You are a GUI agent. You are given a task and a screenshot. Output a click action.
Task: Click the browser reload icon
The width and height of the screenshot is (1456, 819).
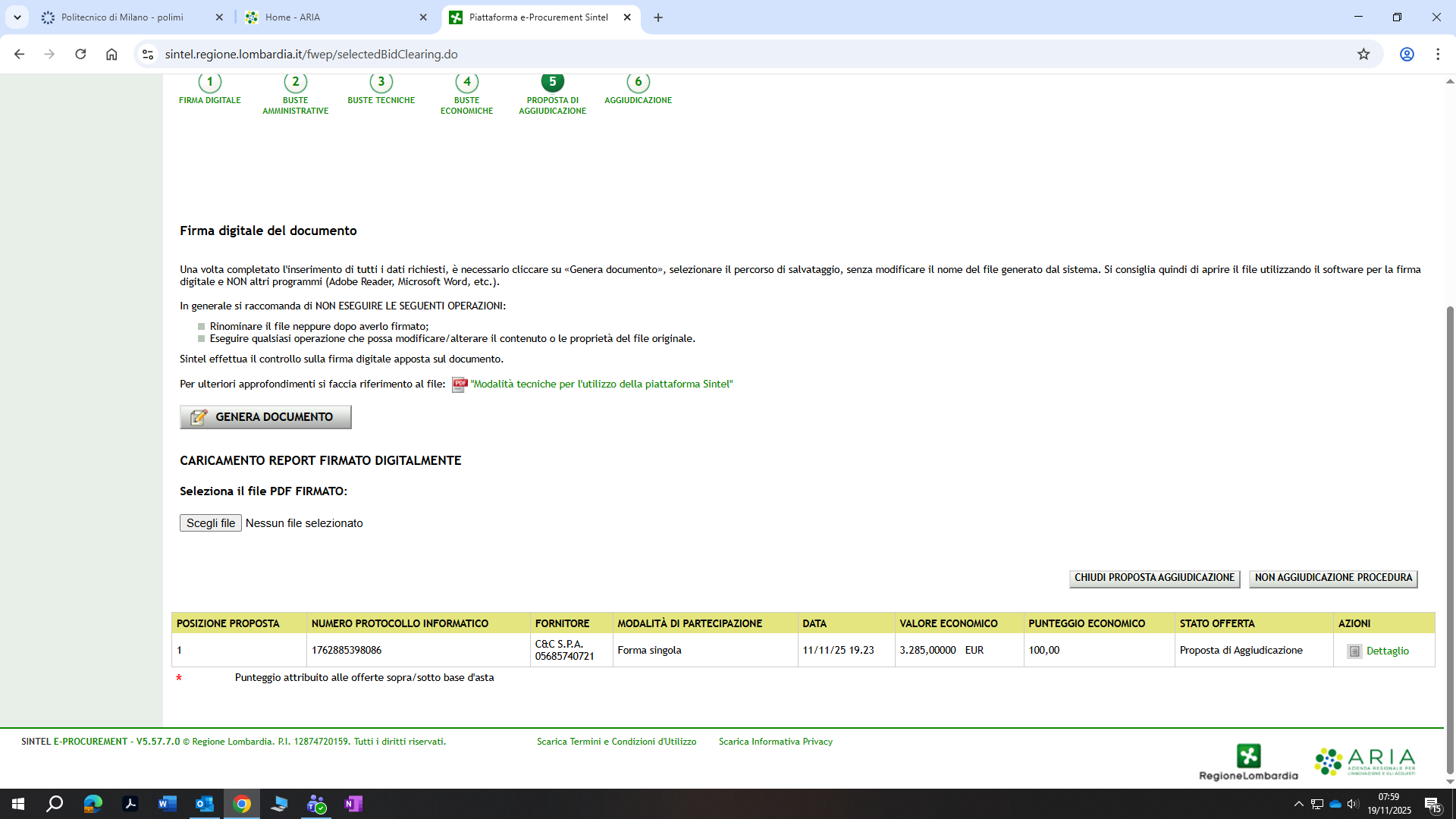tap(80, 54)
